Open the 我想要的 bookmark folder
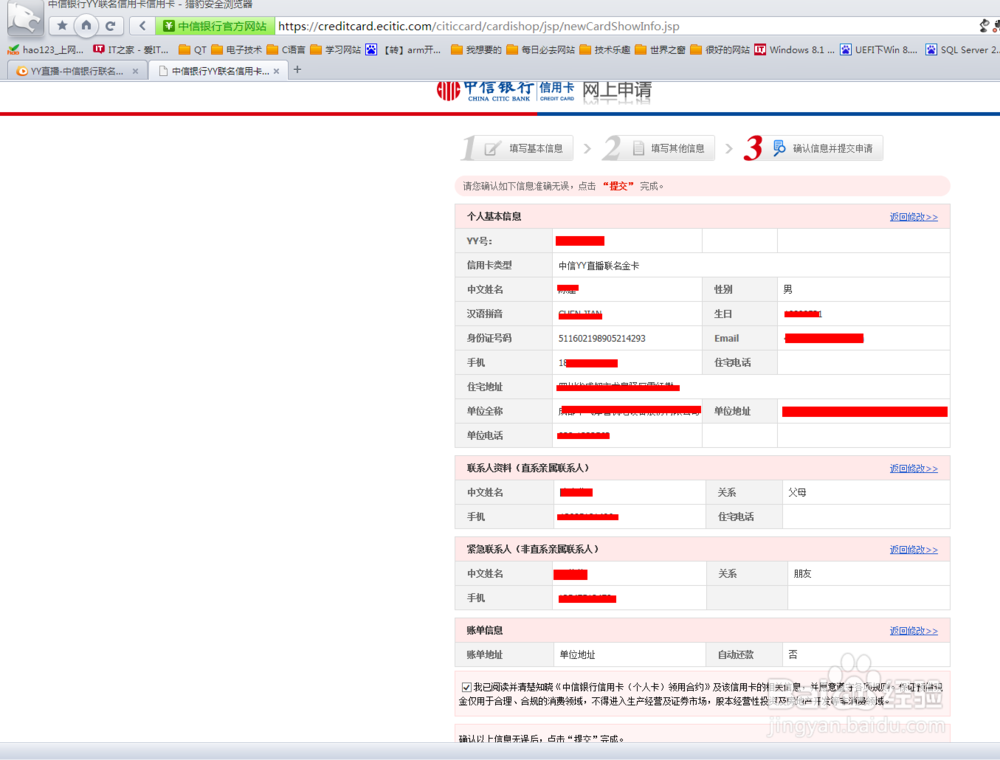1000x760 pixels. coord(476,50)
